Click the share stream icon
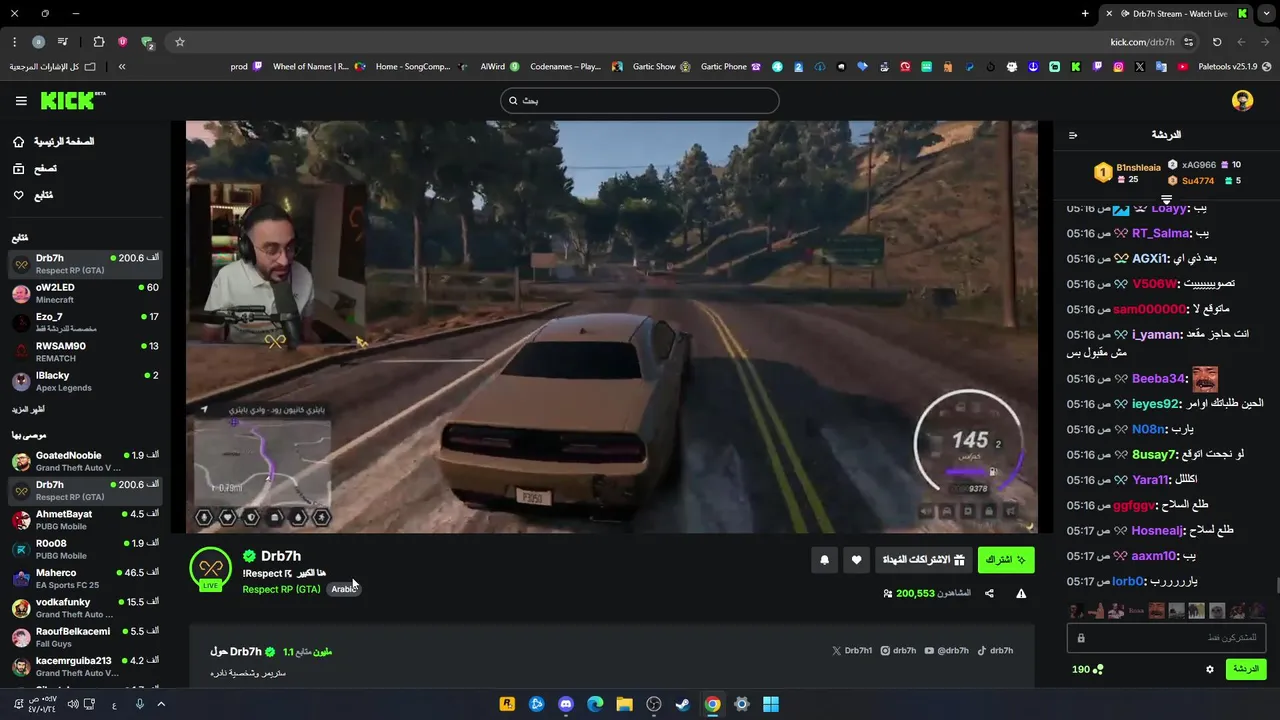The width and height of the screenshot is (1280, 720). 989,593
